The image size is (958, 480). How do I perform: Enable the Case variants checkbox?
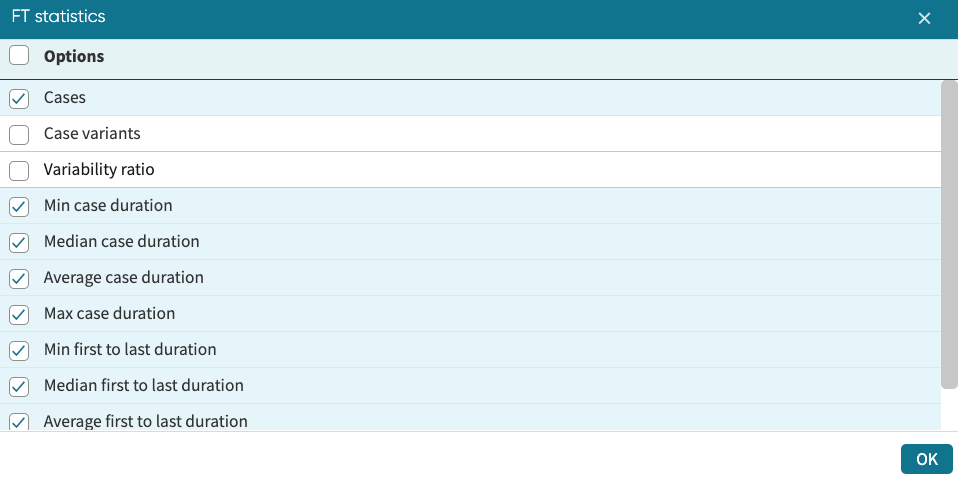19,134
